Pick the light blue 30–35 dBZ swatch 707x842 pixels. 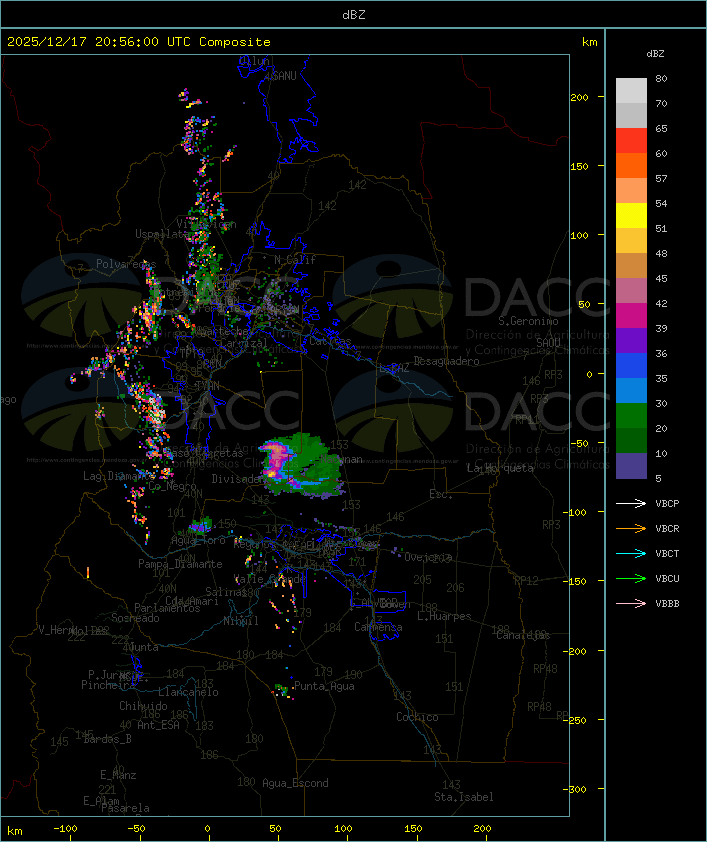(631, 390)
